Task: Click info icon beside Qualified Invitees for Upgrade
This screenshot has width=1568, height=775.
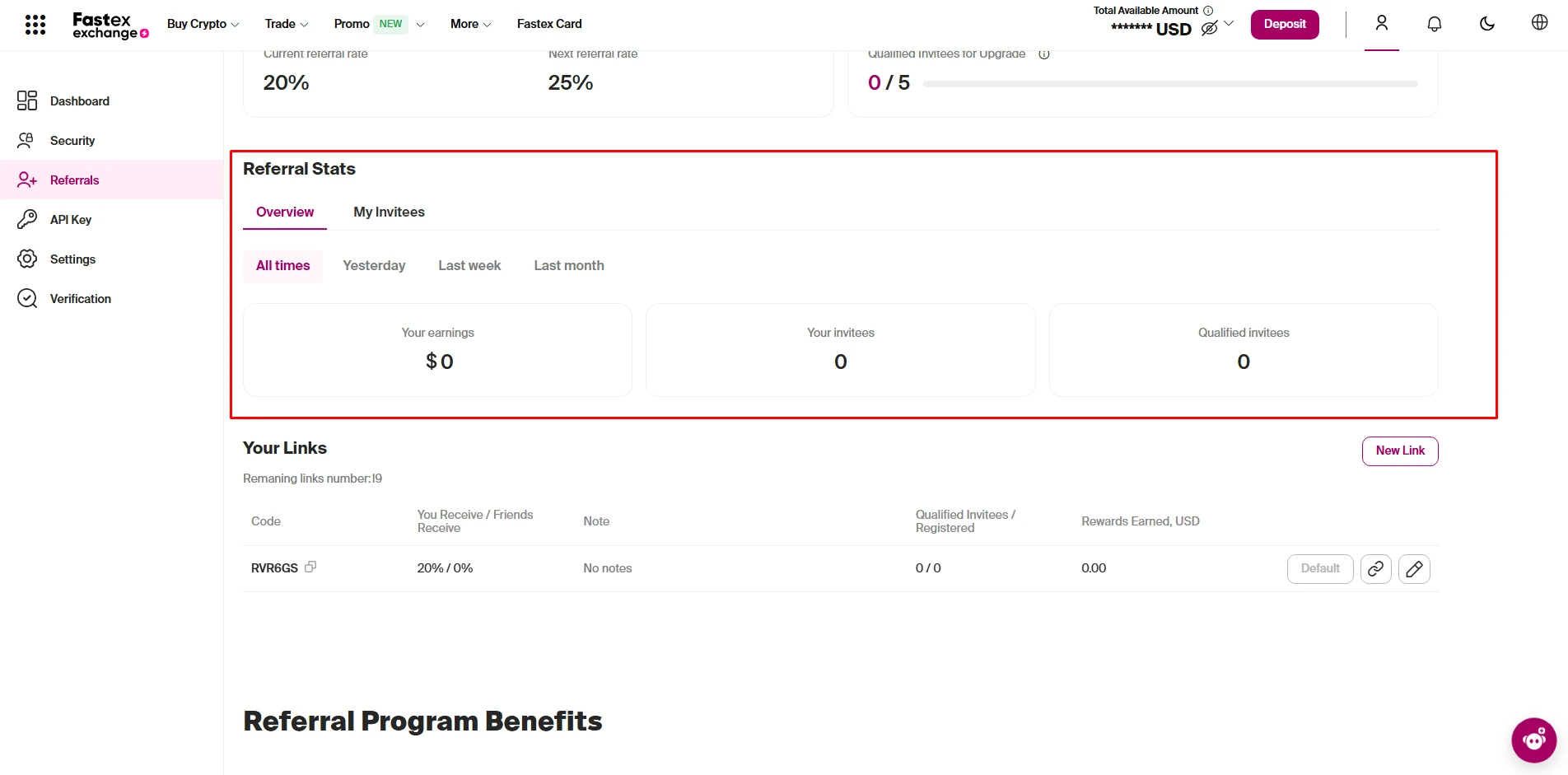Action: [1044, 54]
